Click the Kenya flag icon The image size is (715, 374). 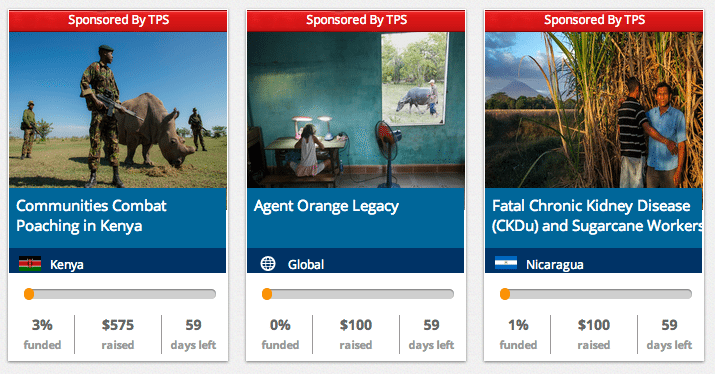pyautogui.click(x=30, y=264)
